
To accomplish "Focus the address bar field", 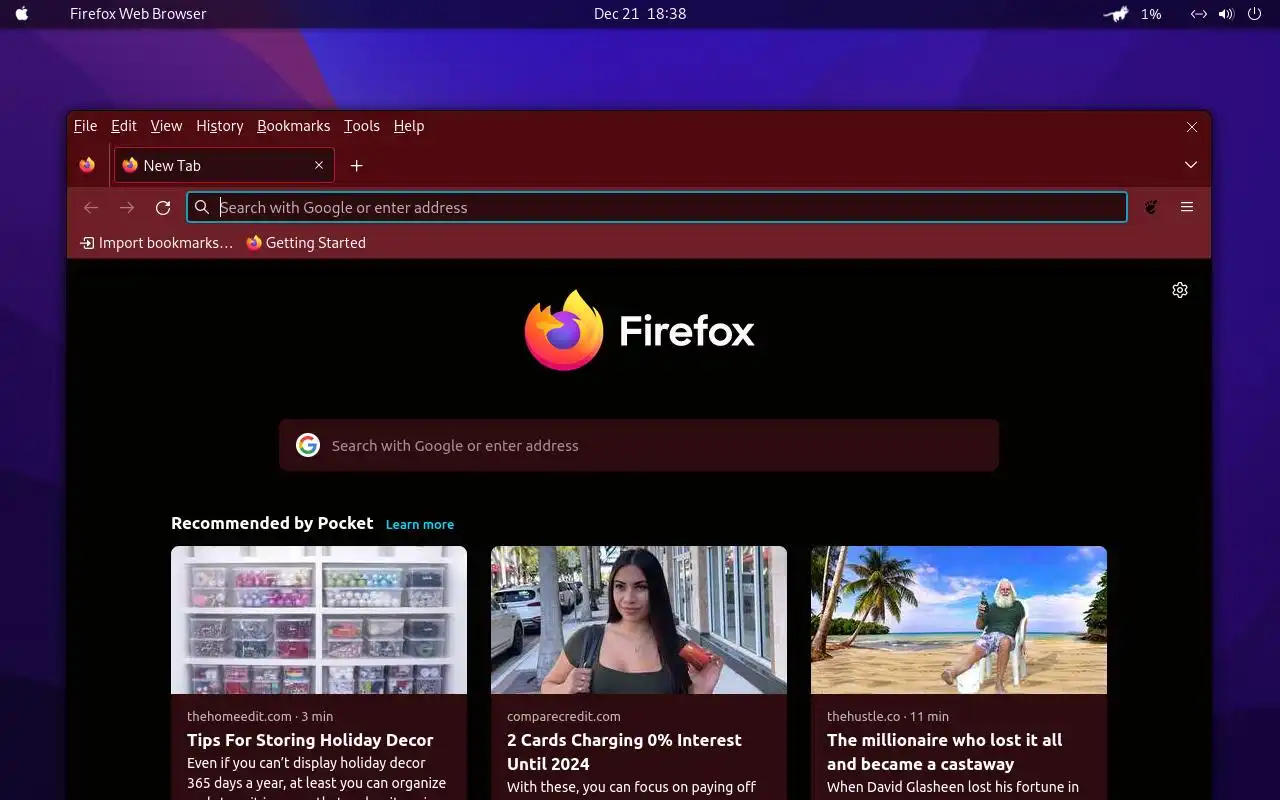I will pos(657,207).
